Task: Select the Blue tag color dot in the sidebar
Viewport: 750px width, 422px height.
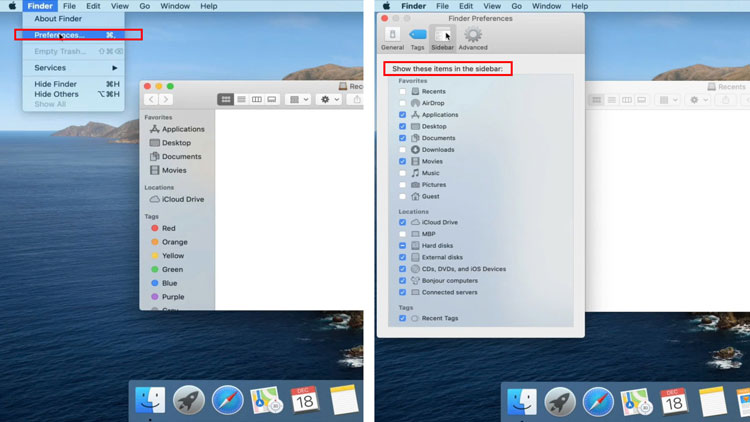Action: [154, 283]
